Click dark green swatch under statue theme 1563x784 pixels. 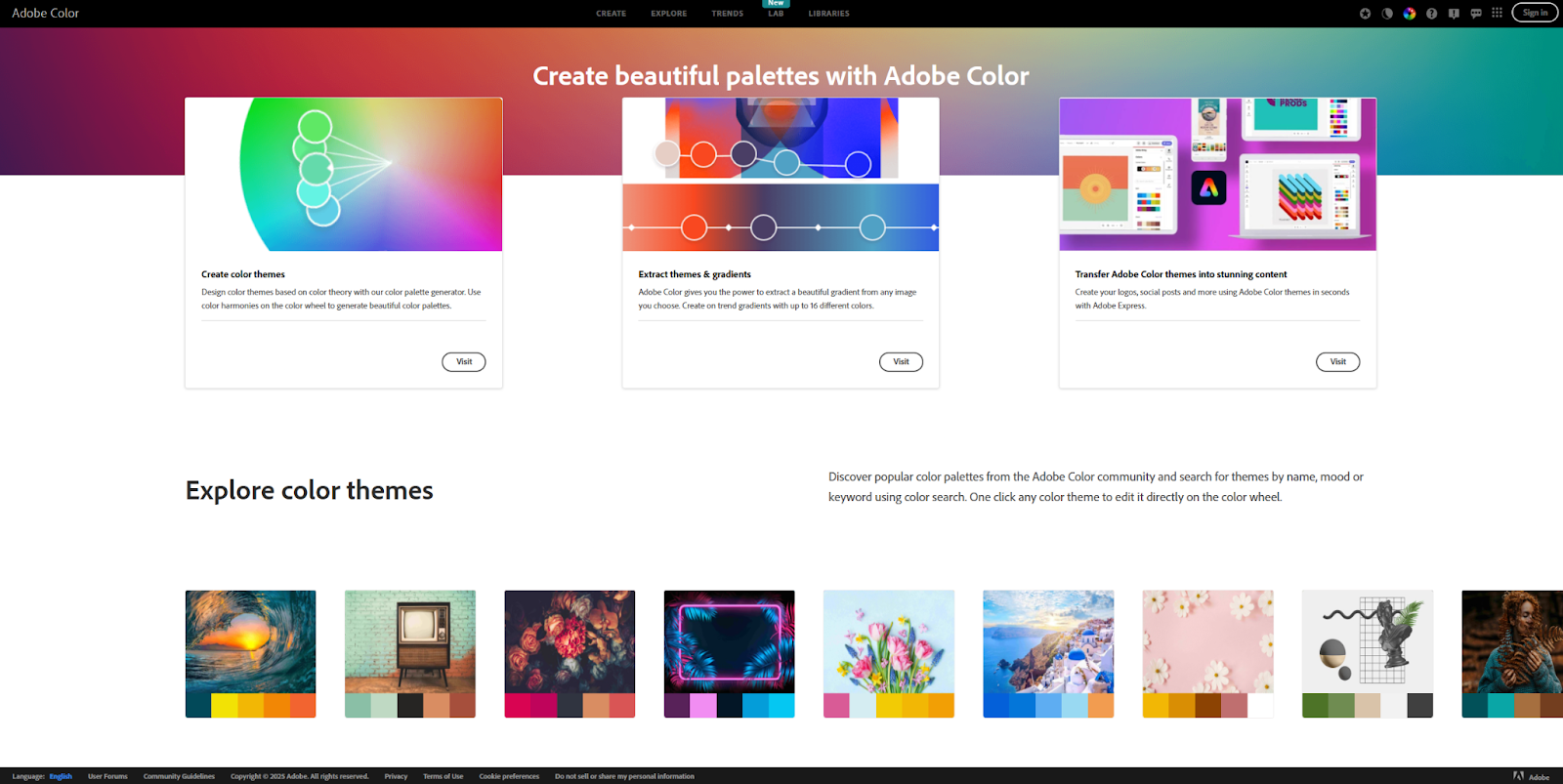tap(1315, 705)
